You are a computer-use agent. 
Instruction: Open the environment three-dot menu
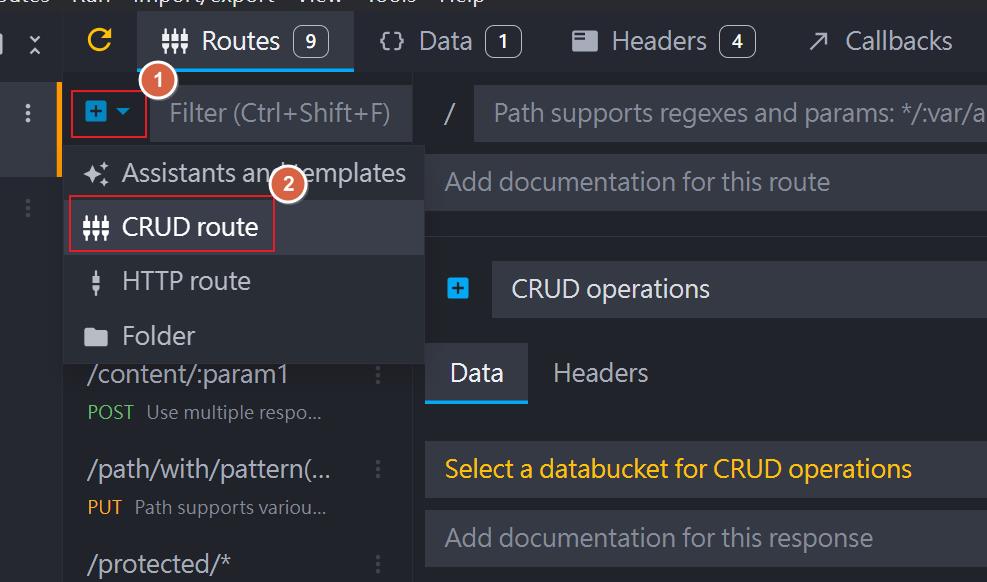tap(28, 113)
